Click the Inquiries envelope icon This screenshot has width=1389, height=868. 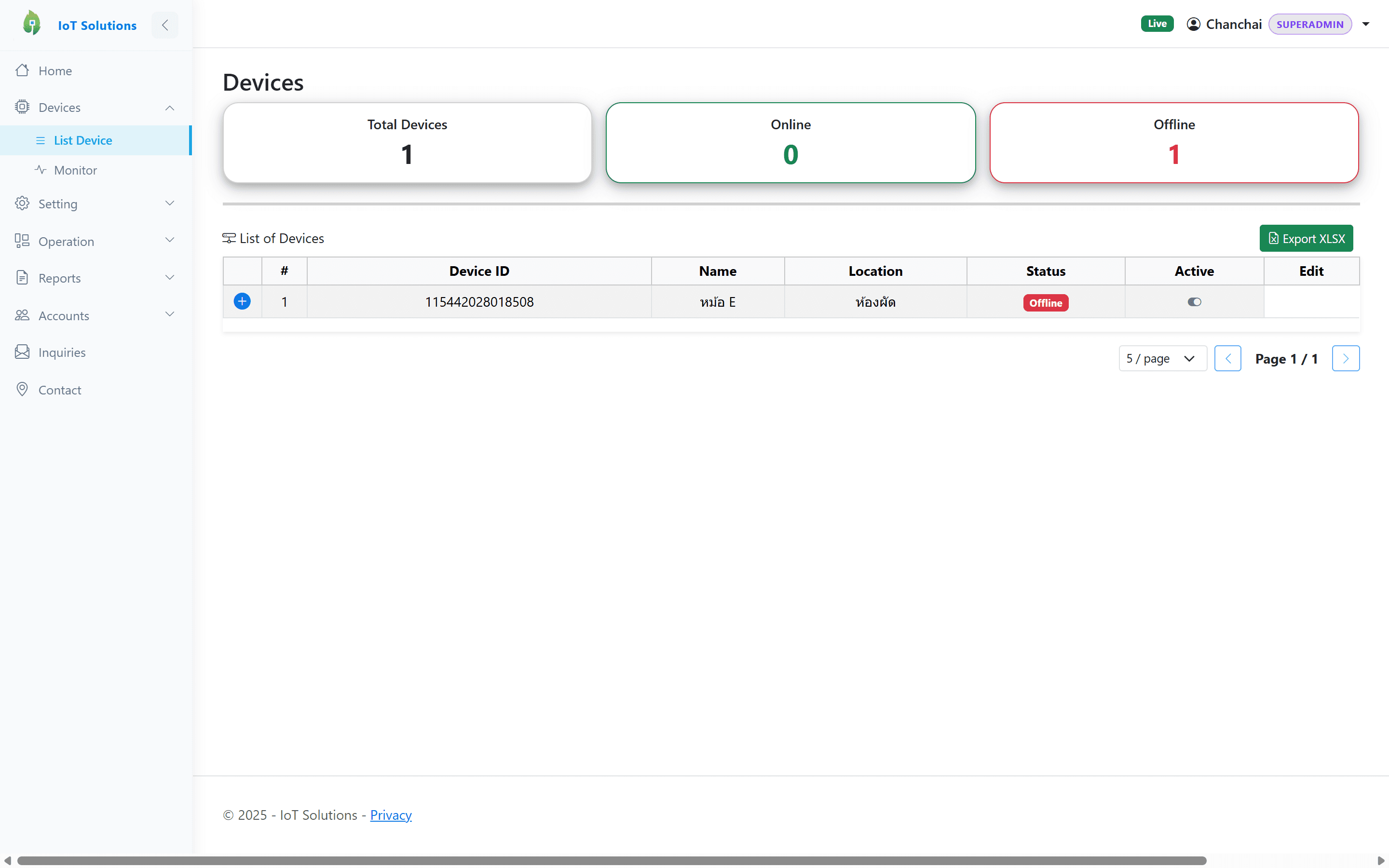pyautogui.click(x=22, y=352)
